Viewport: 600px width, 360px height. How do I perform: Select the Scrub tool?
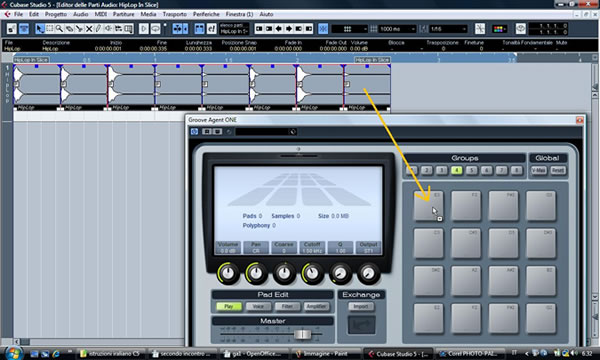pos(118,29)
